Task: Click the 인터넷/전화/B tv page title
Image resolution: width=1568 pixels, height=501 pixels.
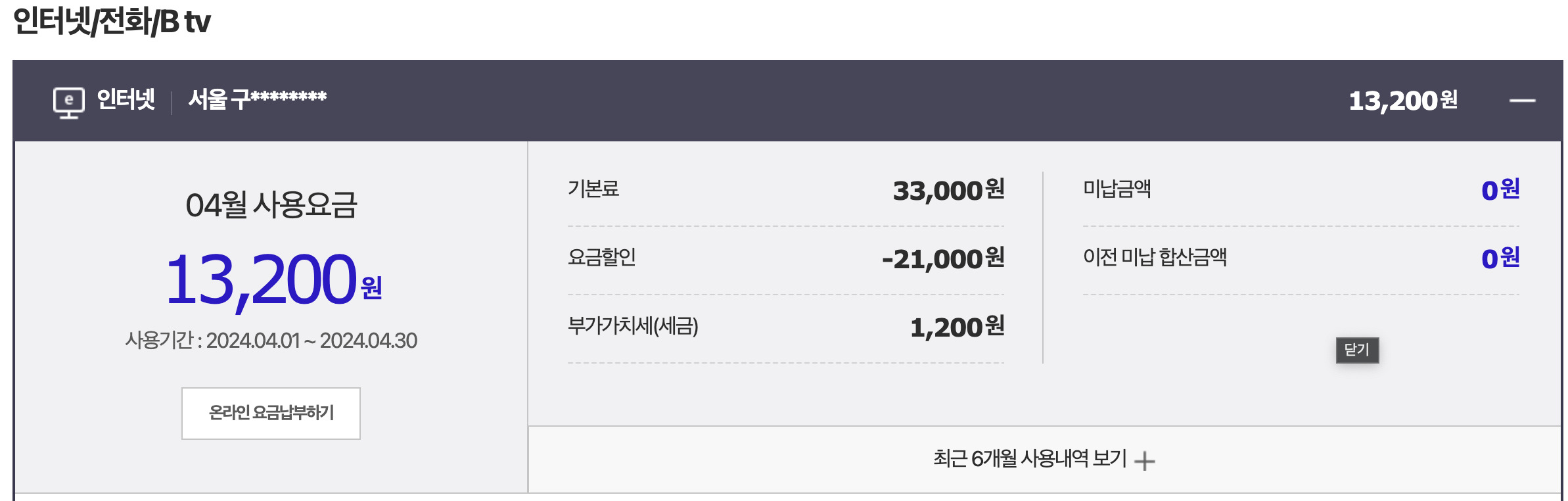Action: tap(112, 22)
